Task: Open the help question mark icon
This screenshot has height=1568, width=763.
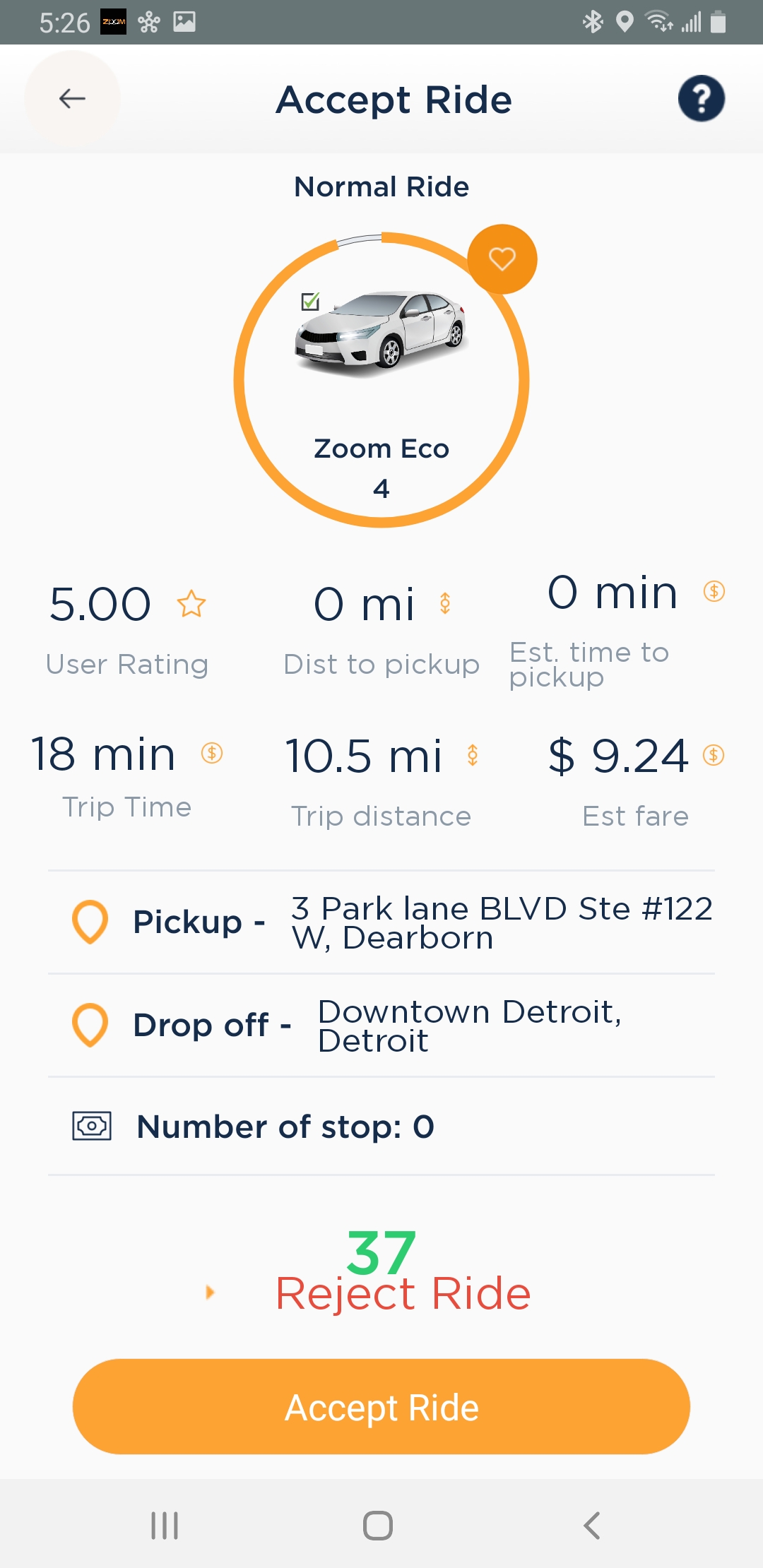Action: point(701,98)
